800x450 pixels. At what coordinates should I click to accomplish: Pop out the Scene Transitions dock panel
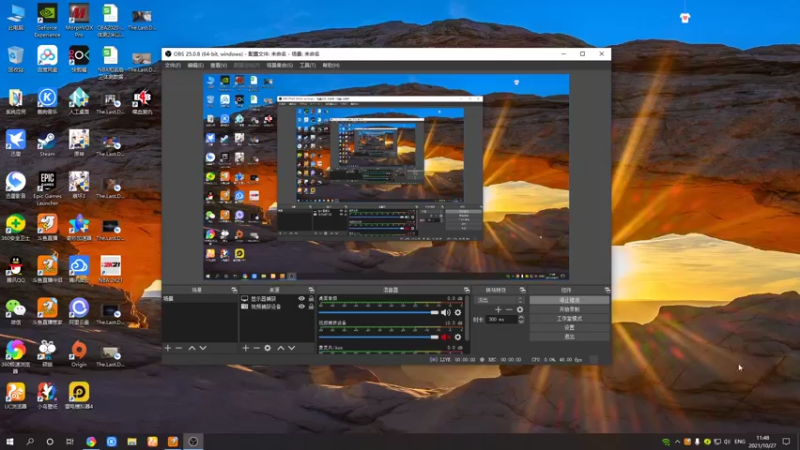522,290
